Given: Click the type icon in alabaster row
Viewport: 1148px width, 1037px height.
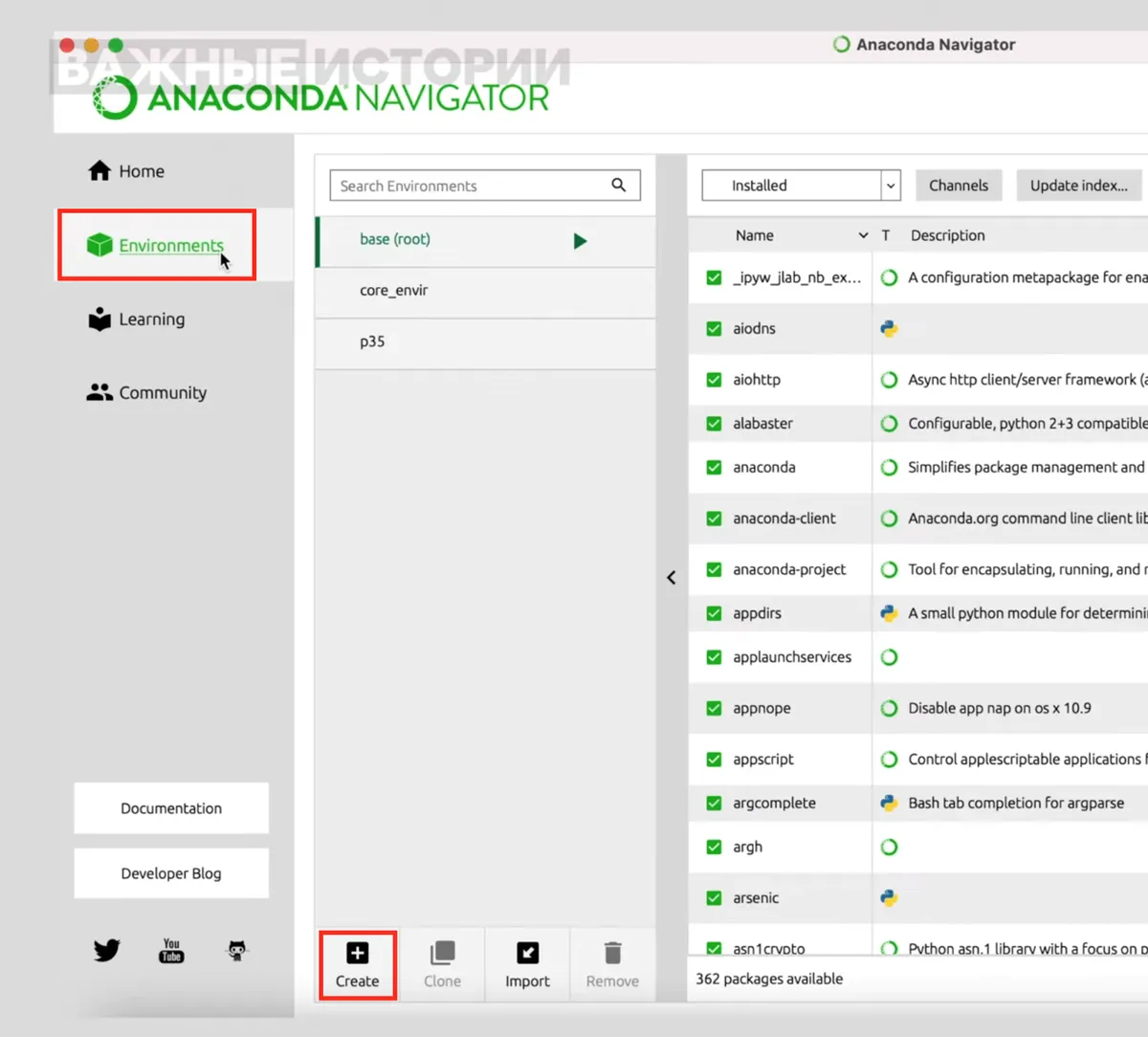Looking at the screenshot, I should coord(889,423).
